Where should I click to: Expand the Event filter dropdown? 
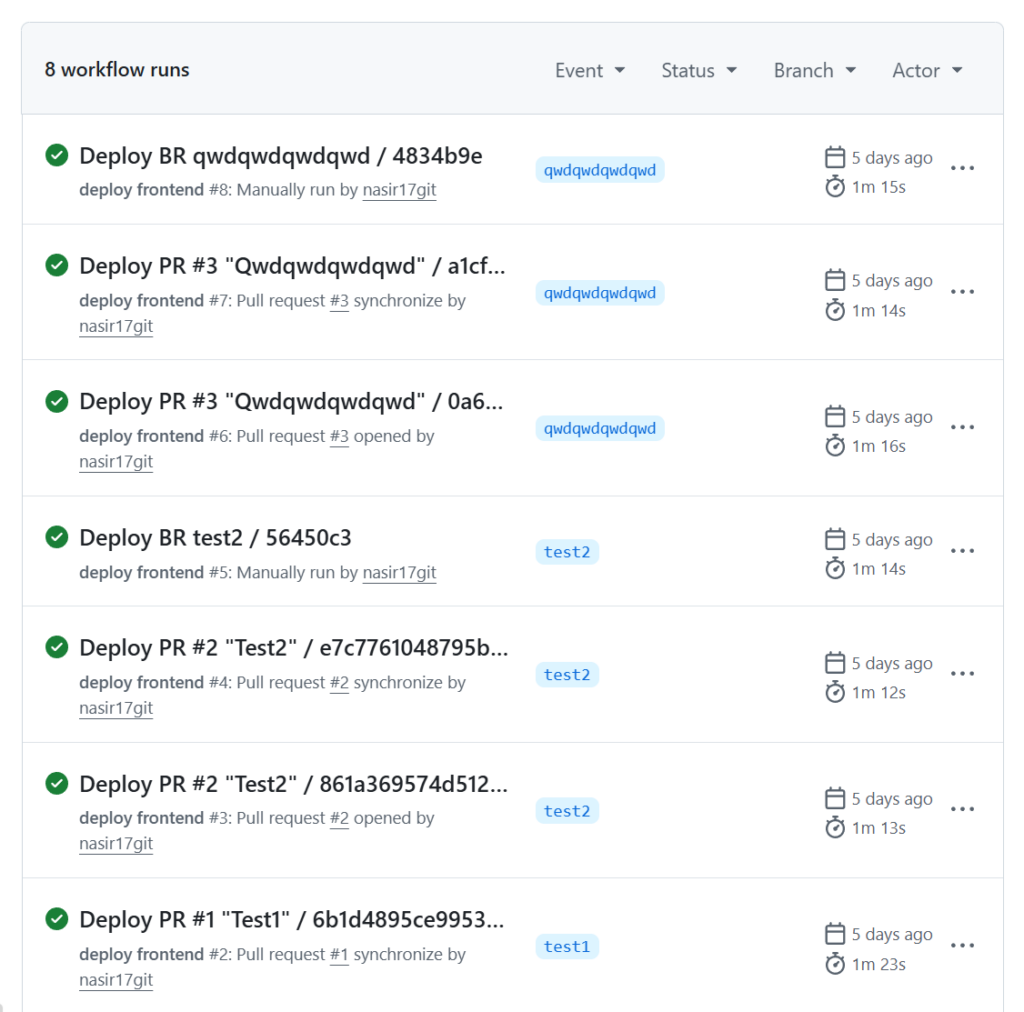[x=590, y=71]
